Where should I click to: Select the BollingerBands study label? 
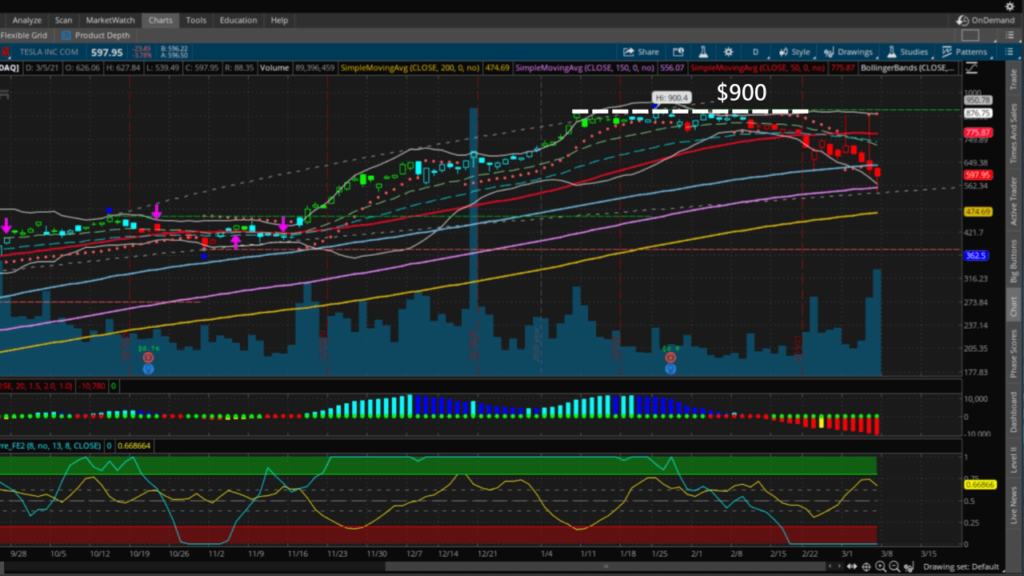[908, 67]
